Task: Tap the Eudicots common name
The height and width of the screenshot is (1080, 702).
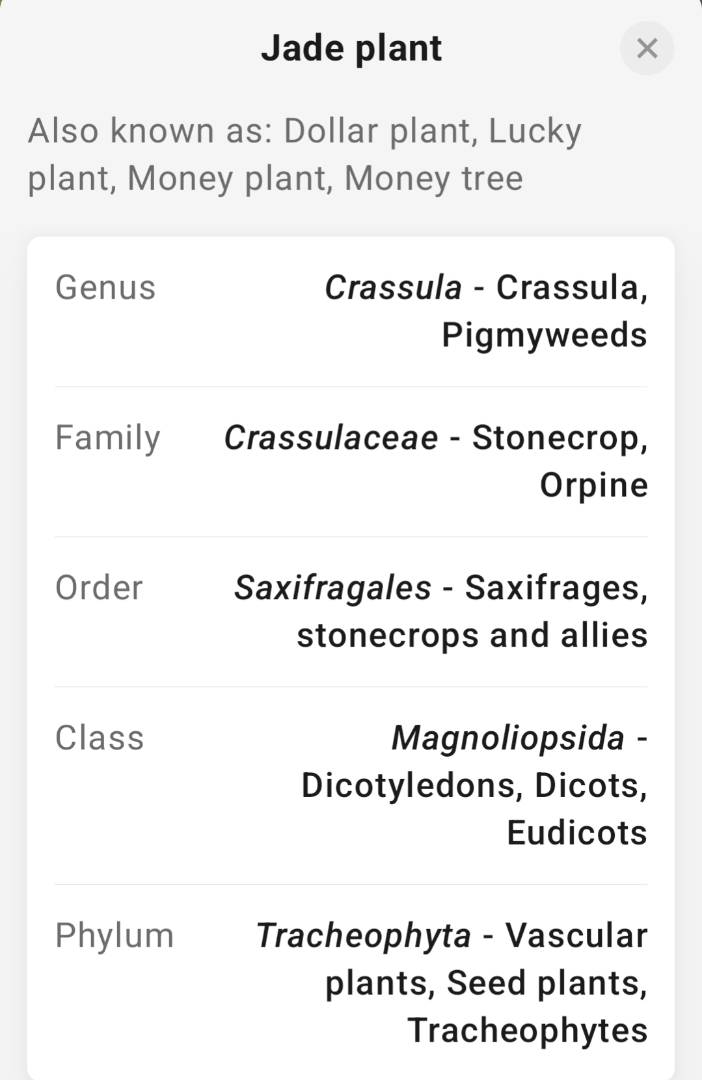Action: coord(577,832)
